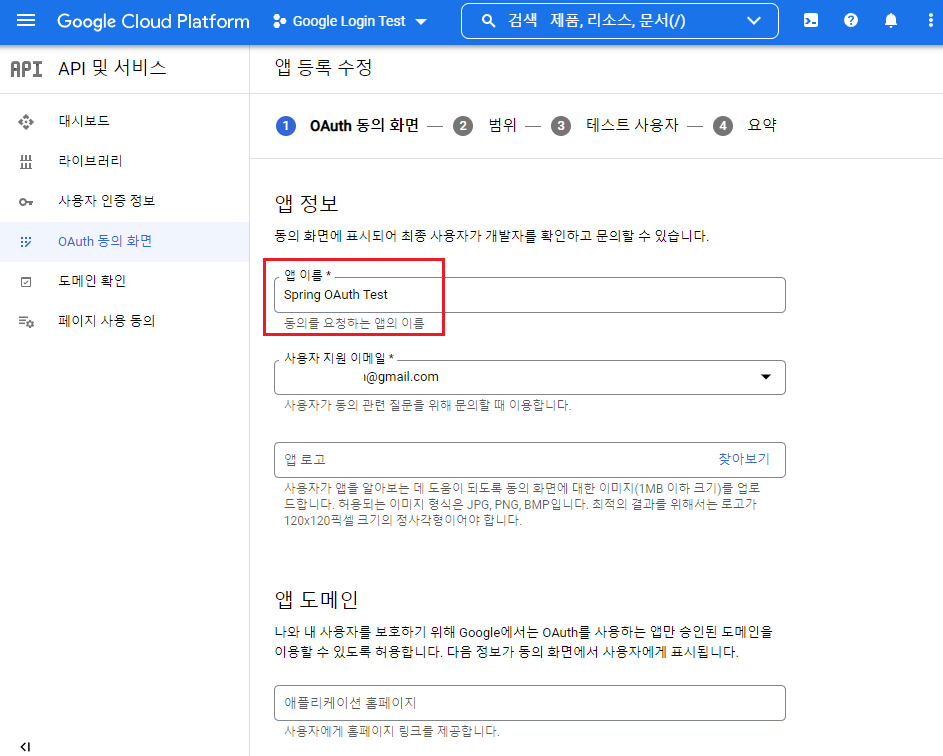Click the 라이브러리 library icon

[26, 161]
